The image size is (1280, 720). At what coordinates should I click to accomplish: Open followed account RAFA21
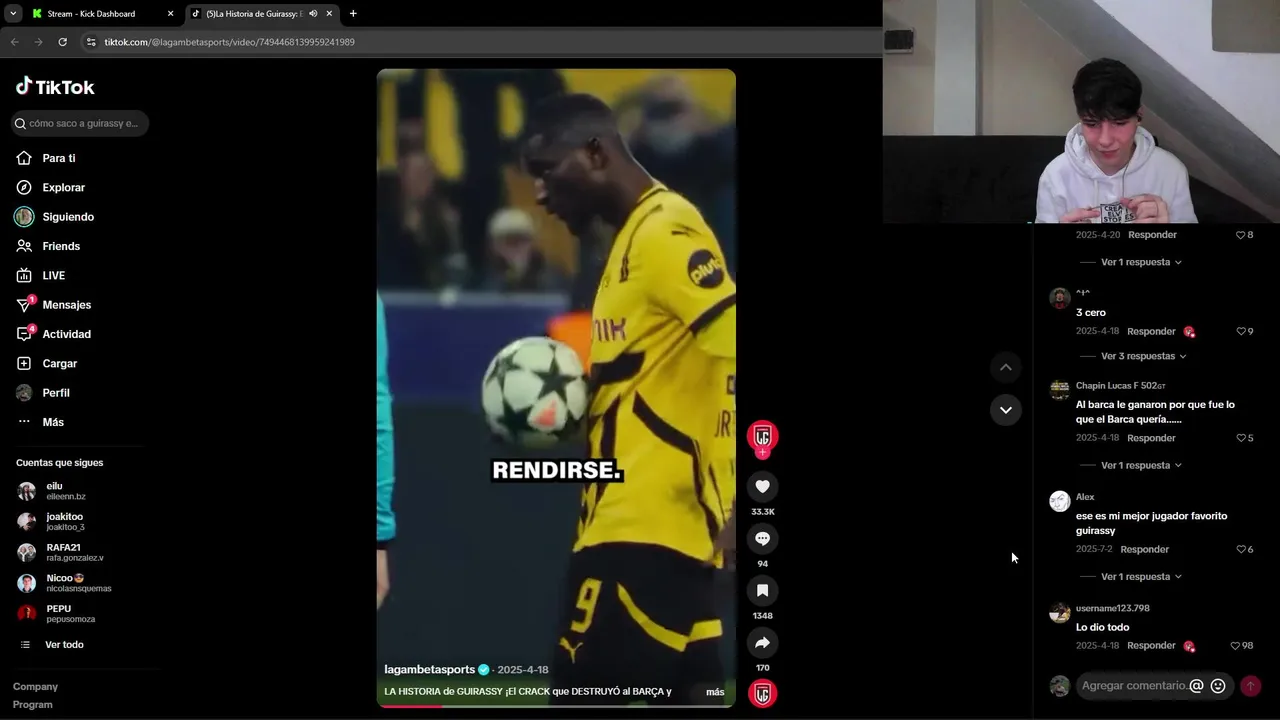coord(61,552)
